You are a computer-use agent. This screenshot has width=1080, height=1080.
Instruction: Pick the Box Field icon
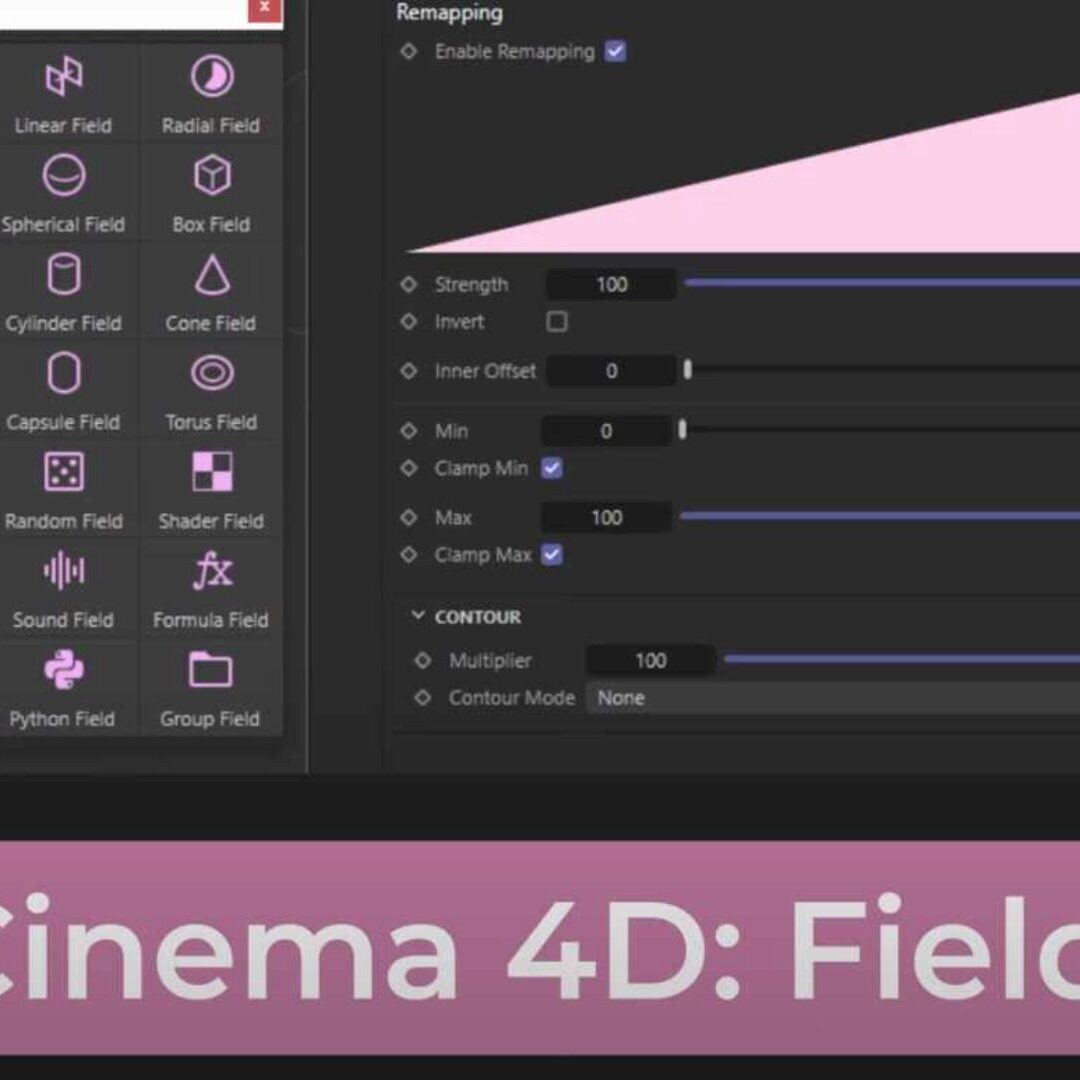tap(211, 177)
